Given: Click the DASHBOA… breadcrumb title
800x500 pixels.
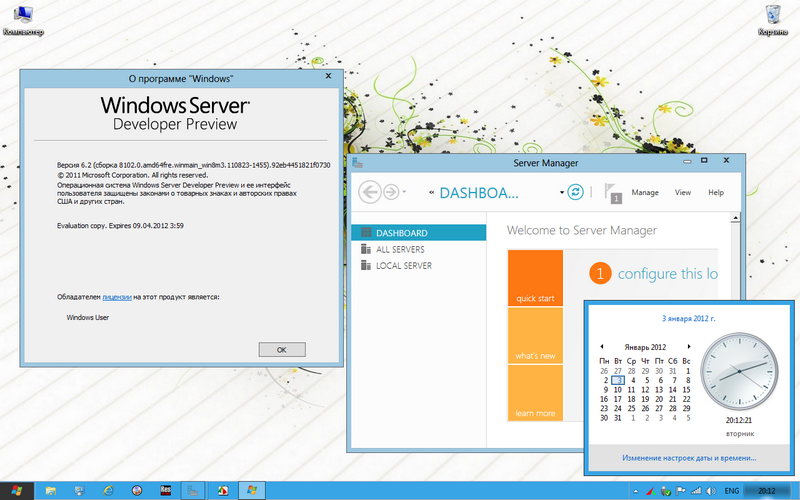Looking at the screenshot, I should coord(479,193).
